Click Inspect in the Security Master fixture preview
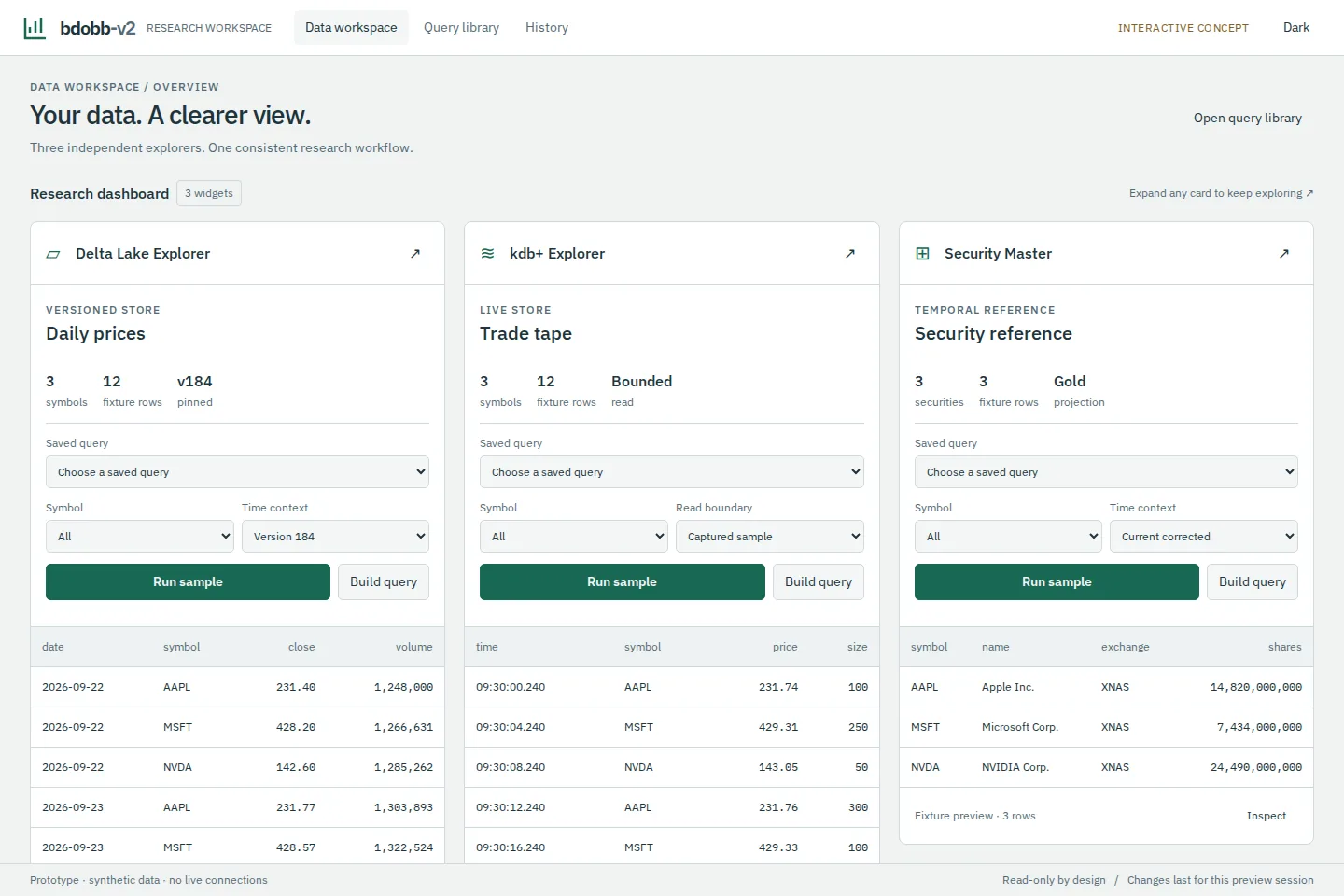 click(1267, 816)
